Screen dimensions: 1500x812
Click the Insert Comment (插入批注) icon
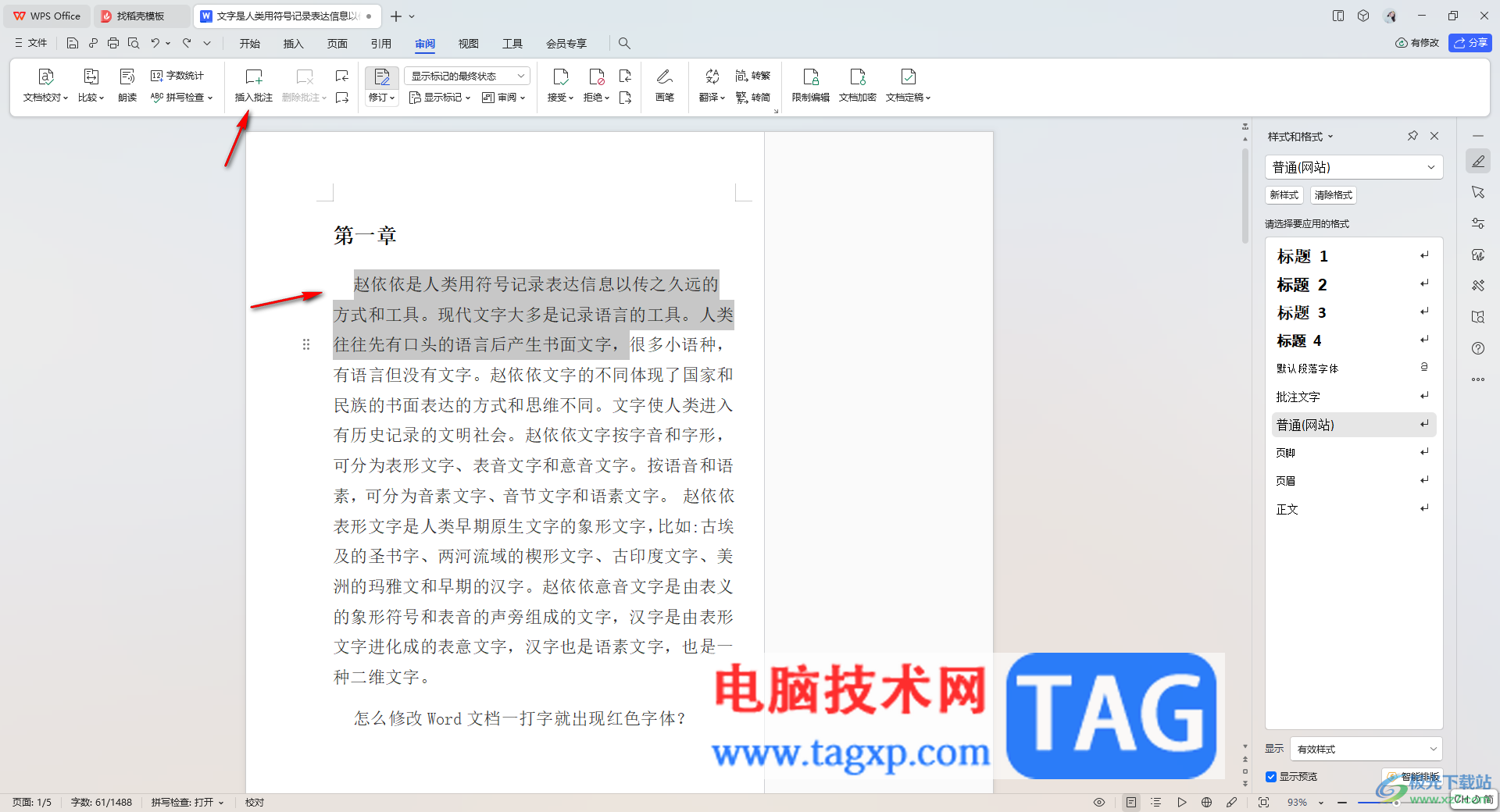pos(254,77)
